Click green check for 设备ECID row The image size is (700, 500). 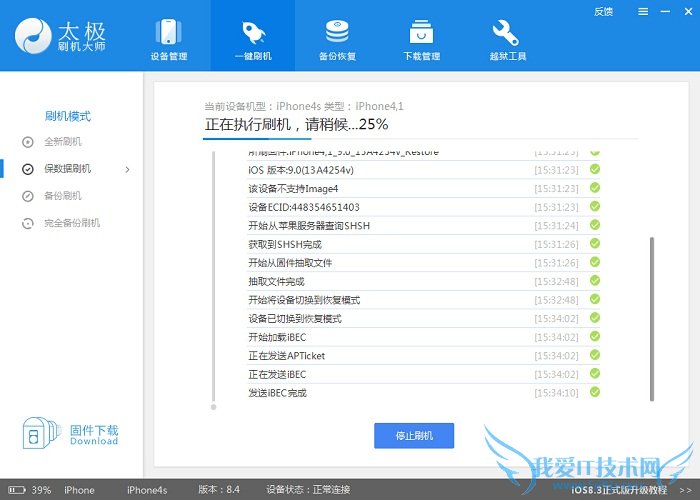pos(595,206)
